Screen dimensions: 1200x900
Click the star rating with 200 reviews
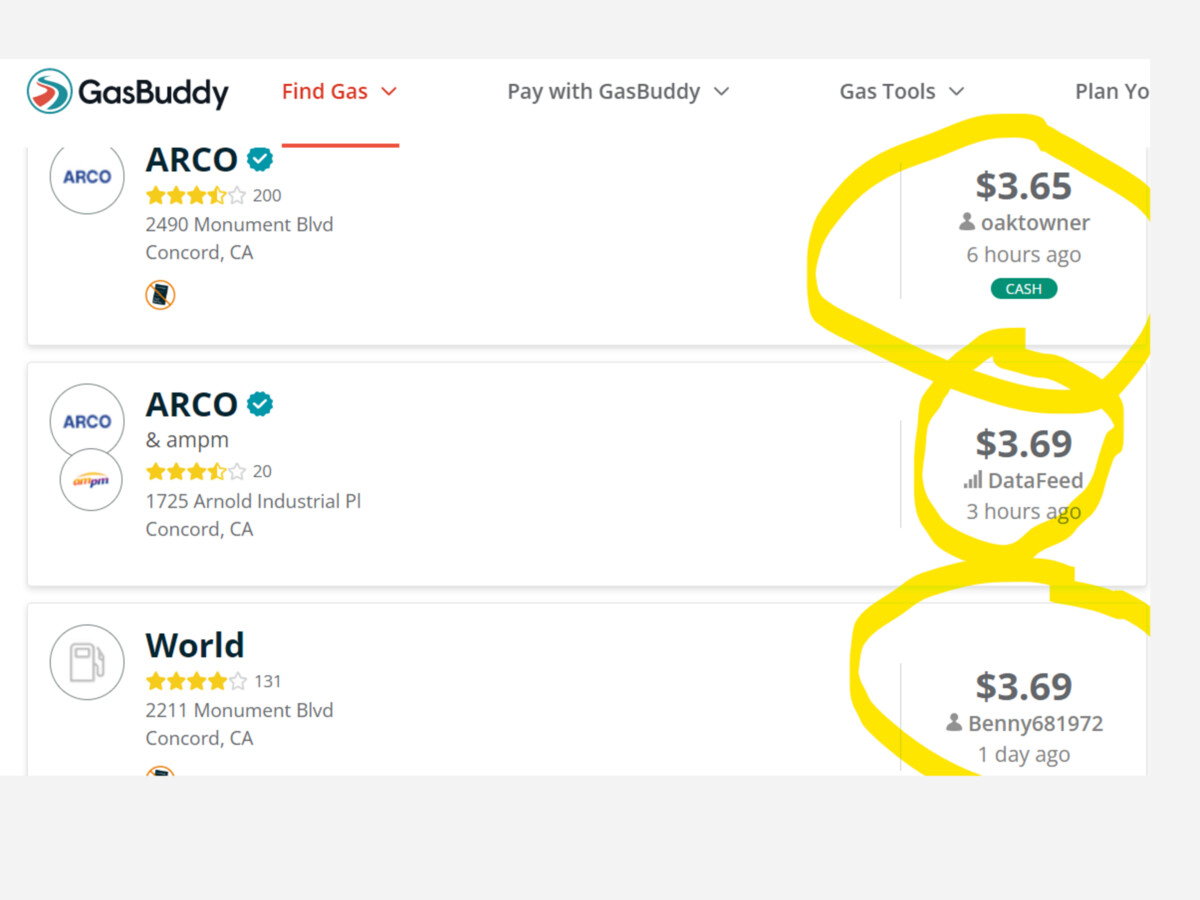pyautogui.click(x=196, y=195)
